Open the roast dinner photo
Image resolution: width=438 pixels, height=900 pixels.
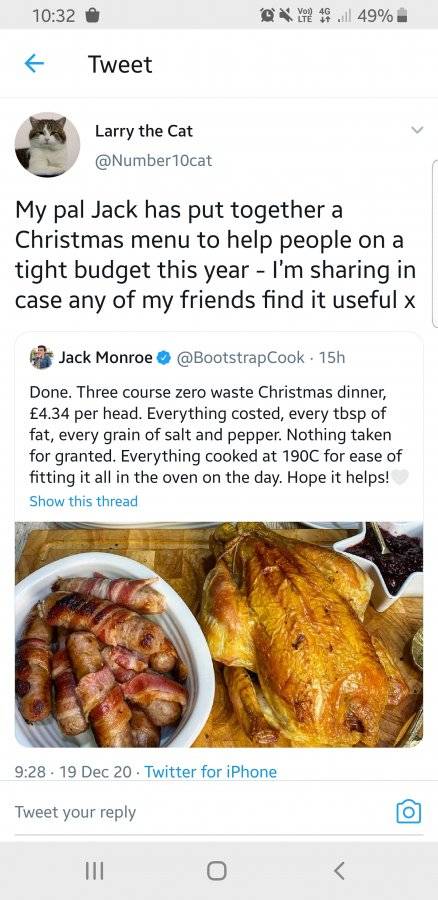pos(219,635)
